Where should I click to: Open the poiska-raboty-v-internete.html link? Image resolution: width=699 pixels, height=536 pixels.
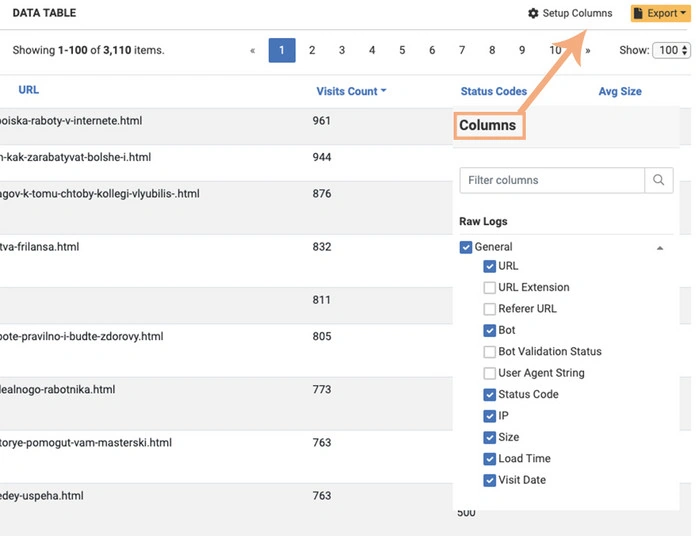tap(71, 121)
